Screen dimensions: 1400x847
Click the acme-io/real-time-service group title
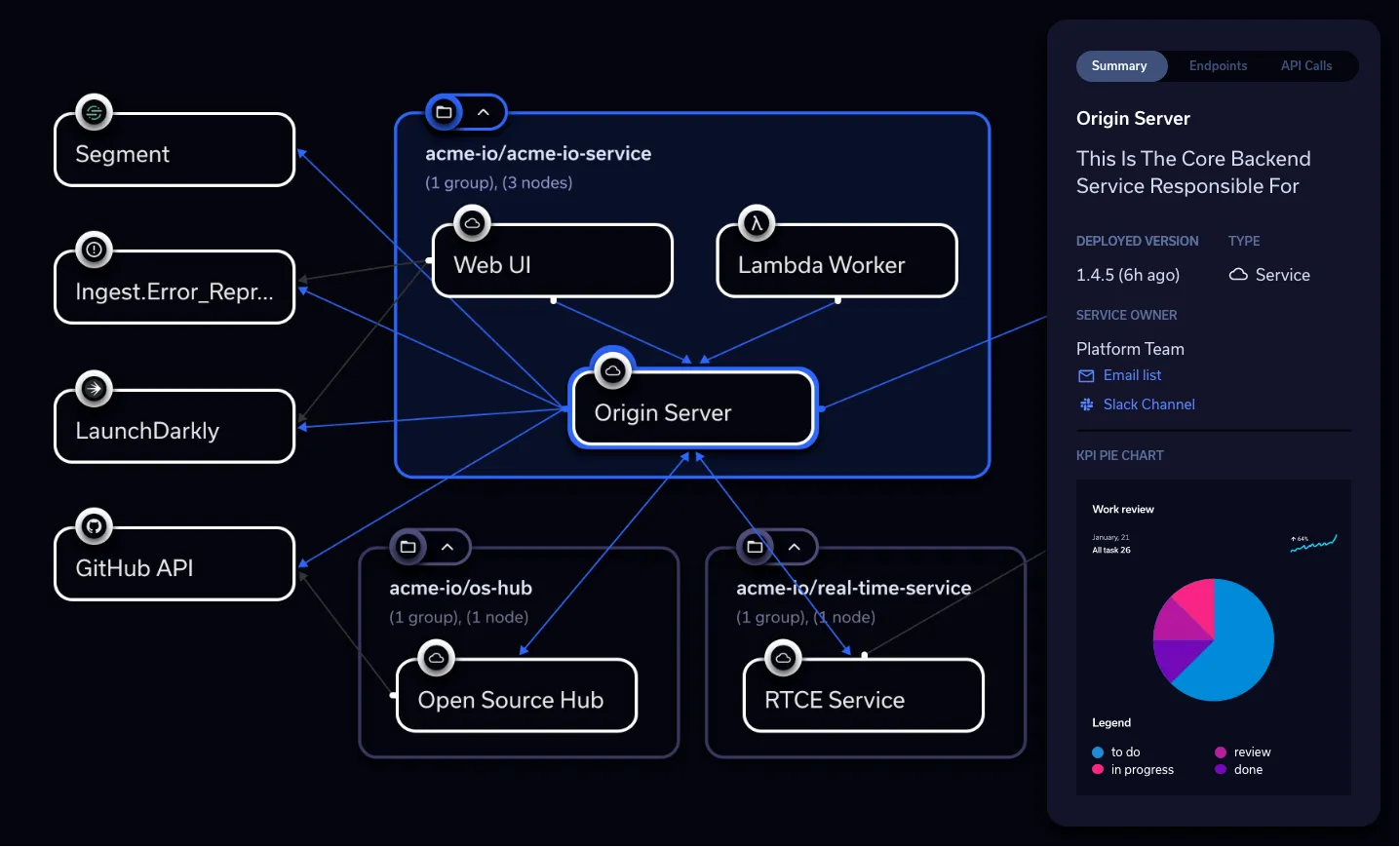854,588
